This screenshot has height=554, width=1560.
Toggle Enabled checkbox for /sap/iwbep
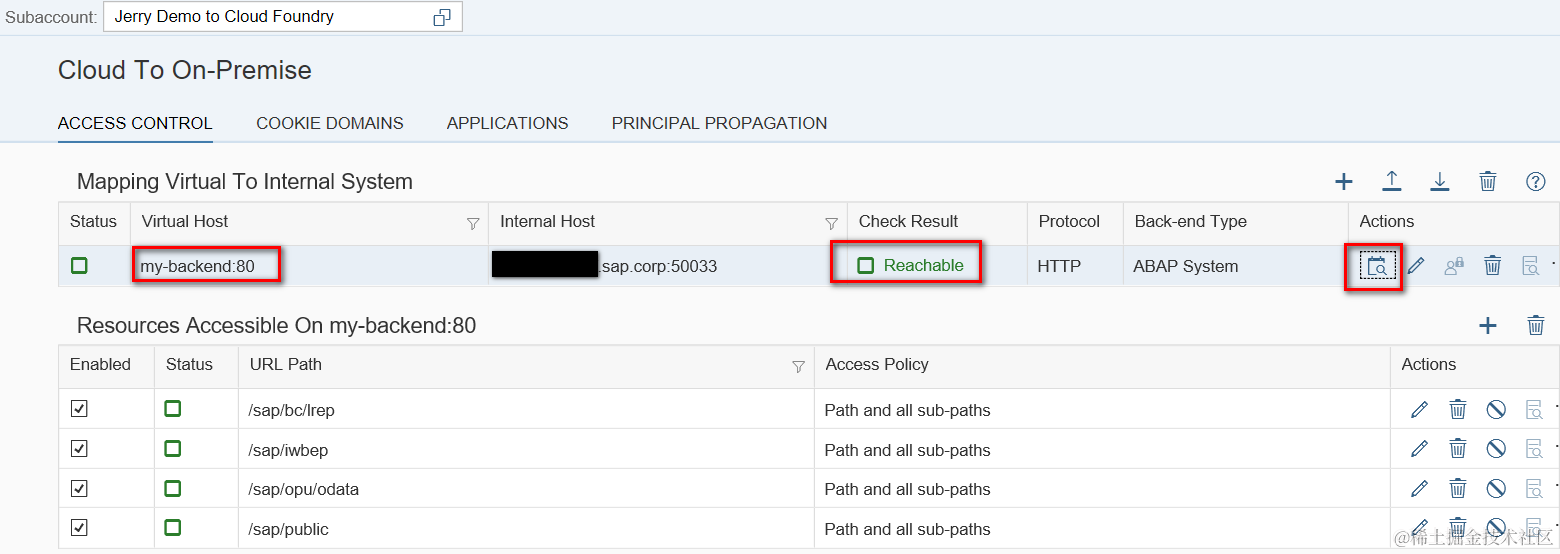79,449
